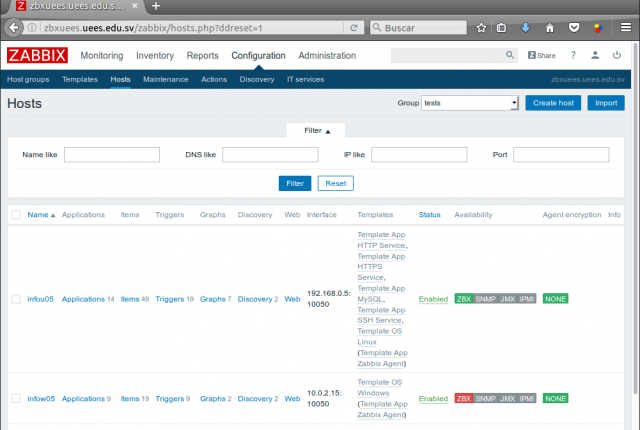Go to Host groups submenu
Viewport: 640px width, 430px height.
point(28,79)
